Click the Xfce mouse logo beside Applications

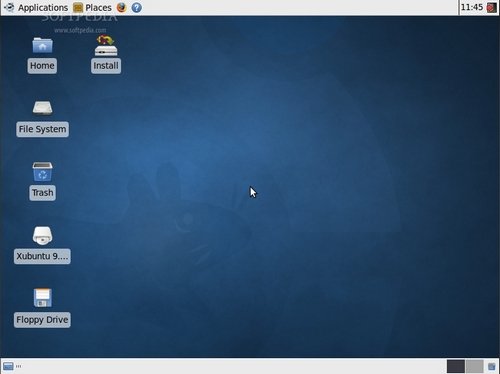[9, 7]
